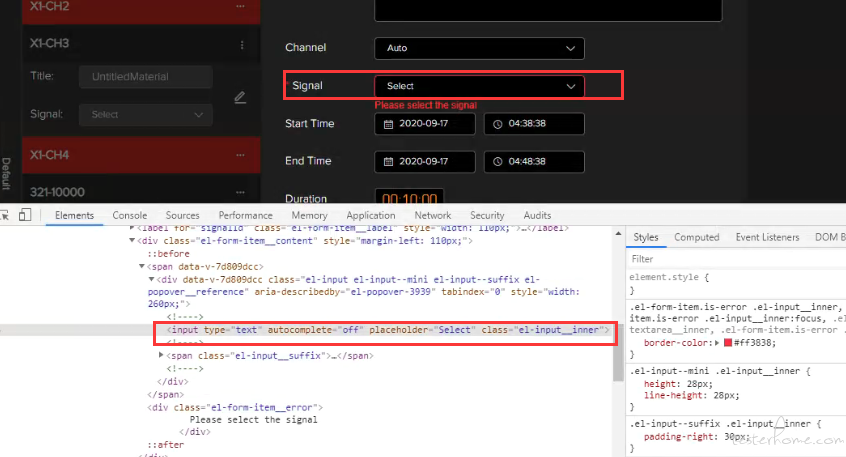The image size is (846, 457).
Task: Click the #ff3838 border-color swatch
Action: click(726, 342)
